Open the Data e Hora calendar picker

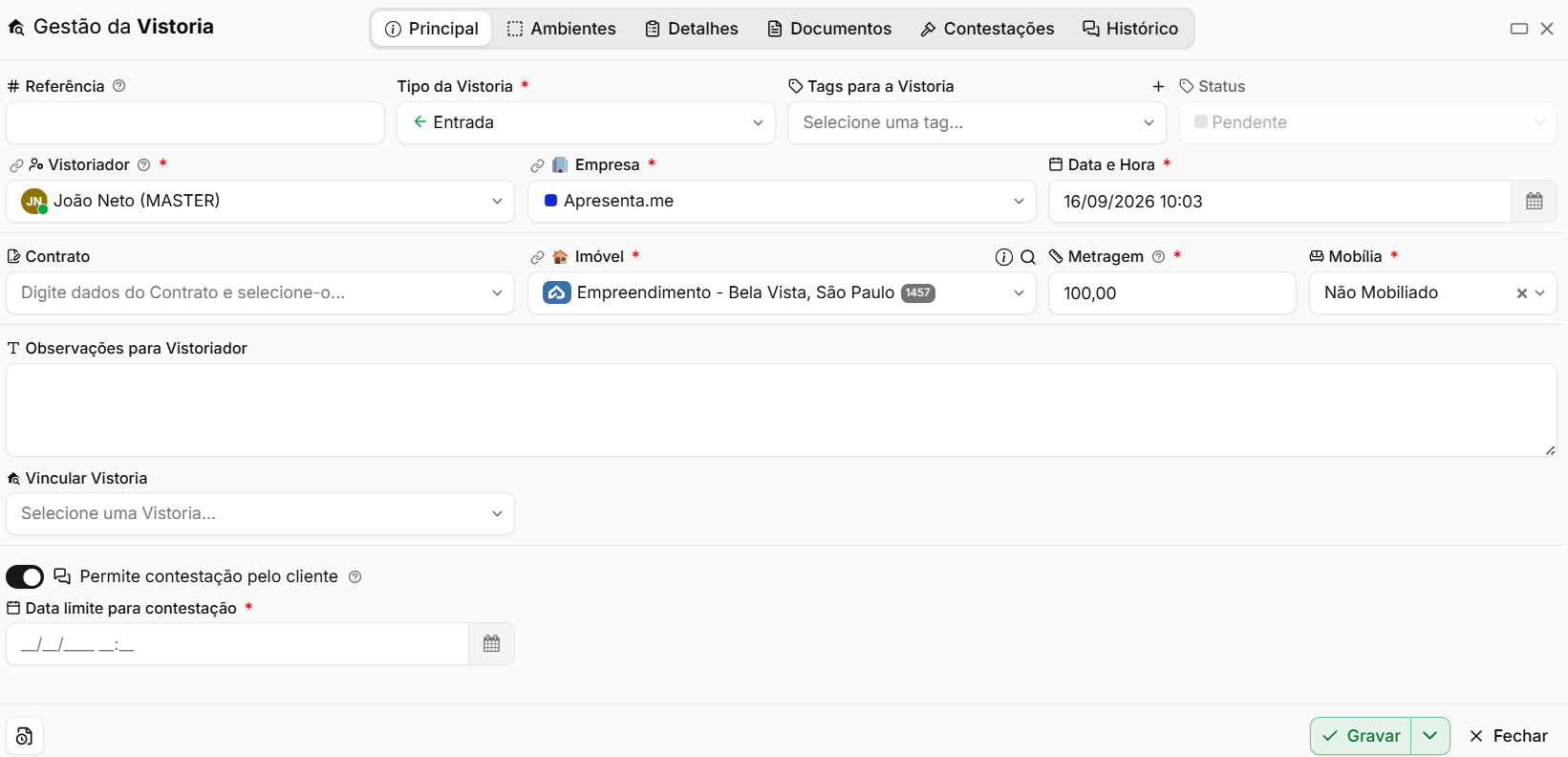coord(1534,202)
